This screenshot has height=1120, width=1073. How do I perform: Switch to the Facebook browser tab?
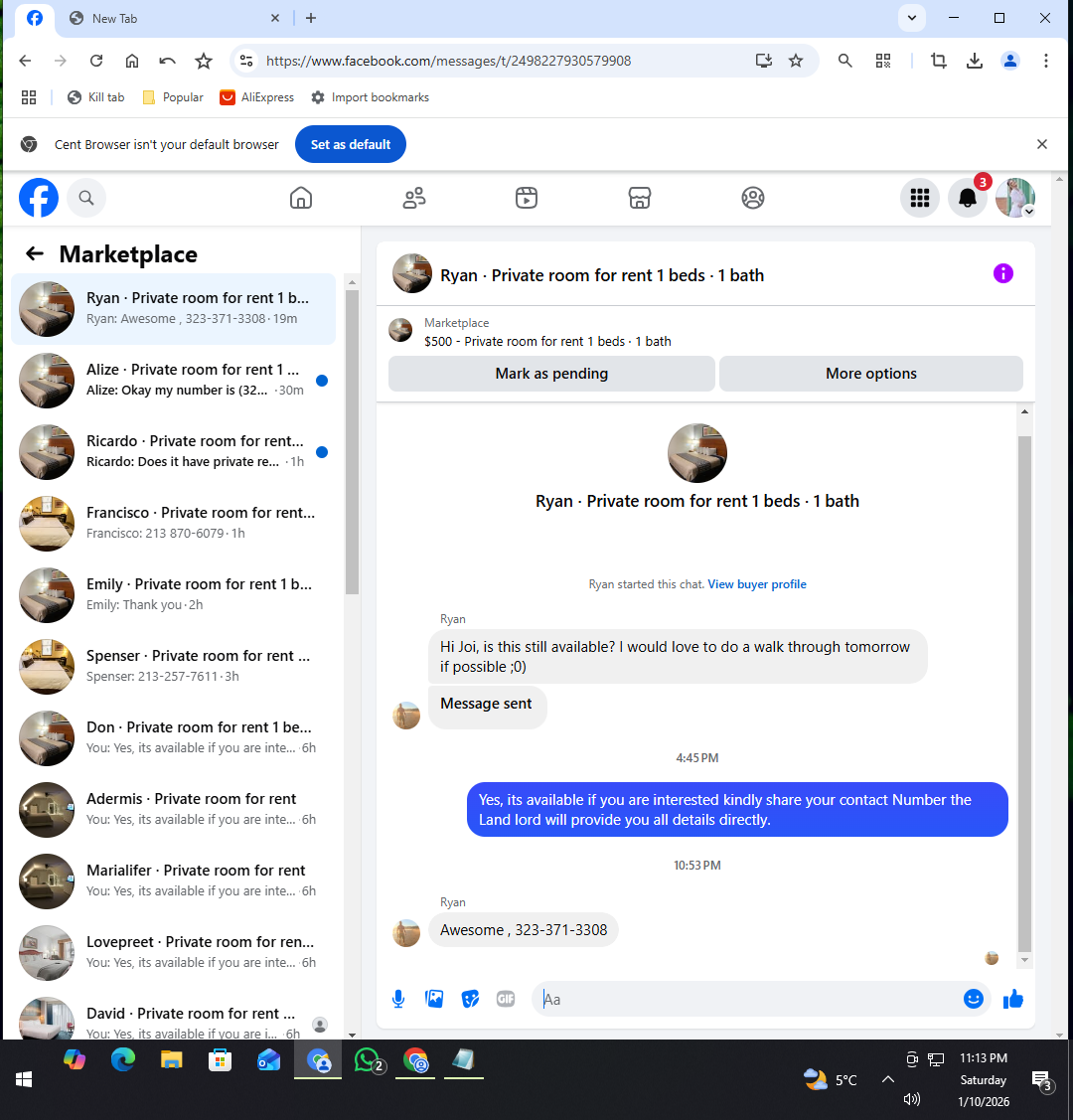(34, 18)
